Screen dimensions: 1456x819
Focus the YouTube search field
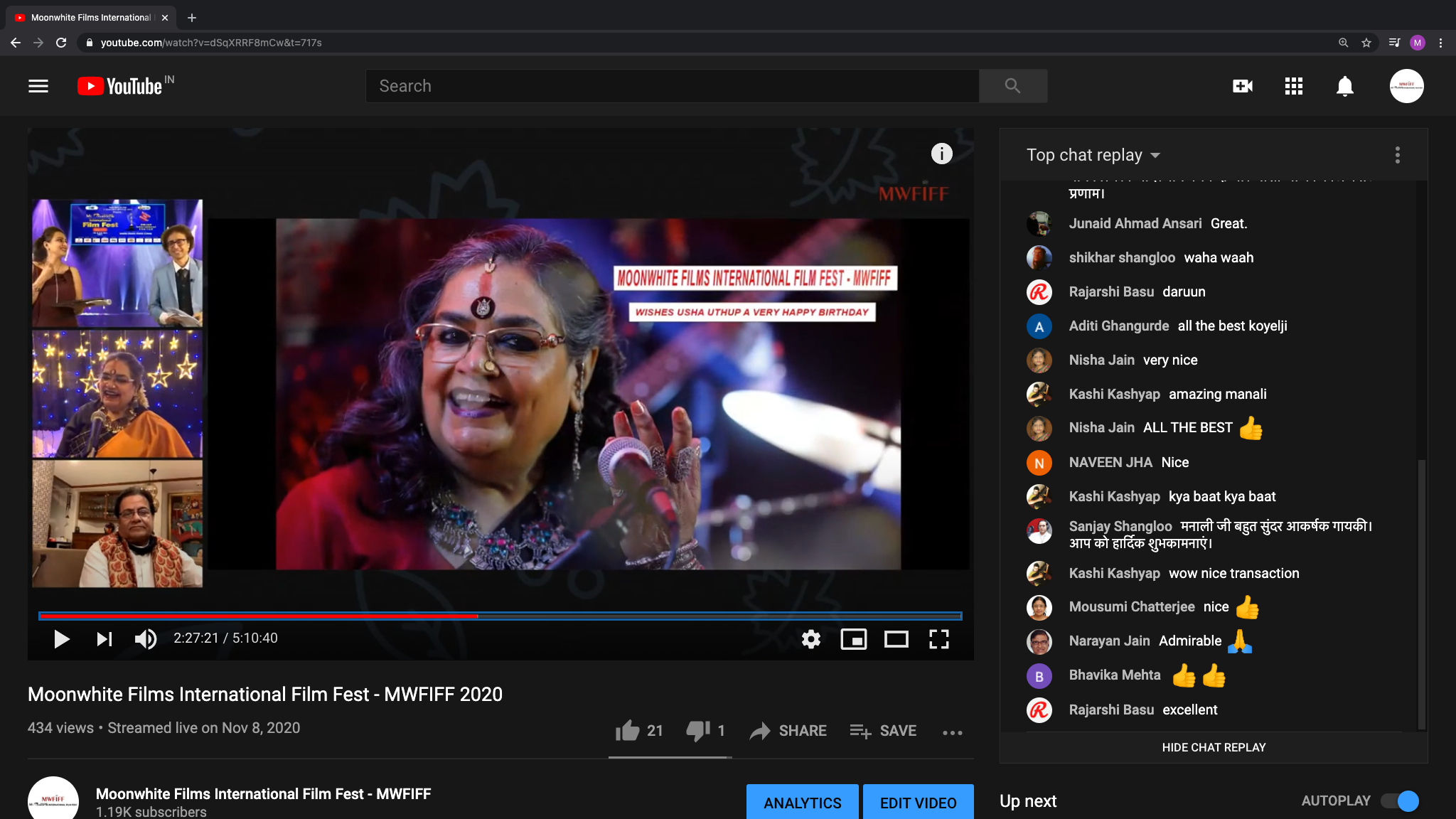pos(673,86)
